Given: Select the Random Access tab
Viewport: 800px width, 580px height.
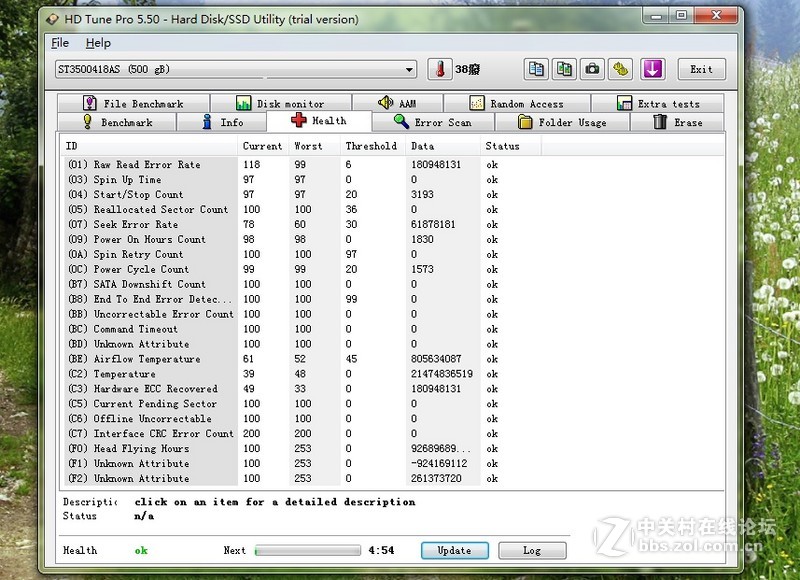Looking at the screenshot, I should coord(517,104).
